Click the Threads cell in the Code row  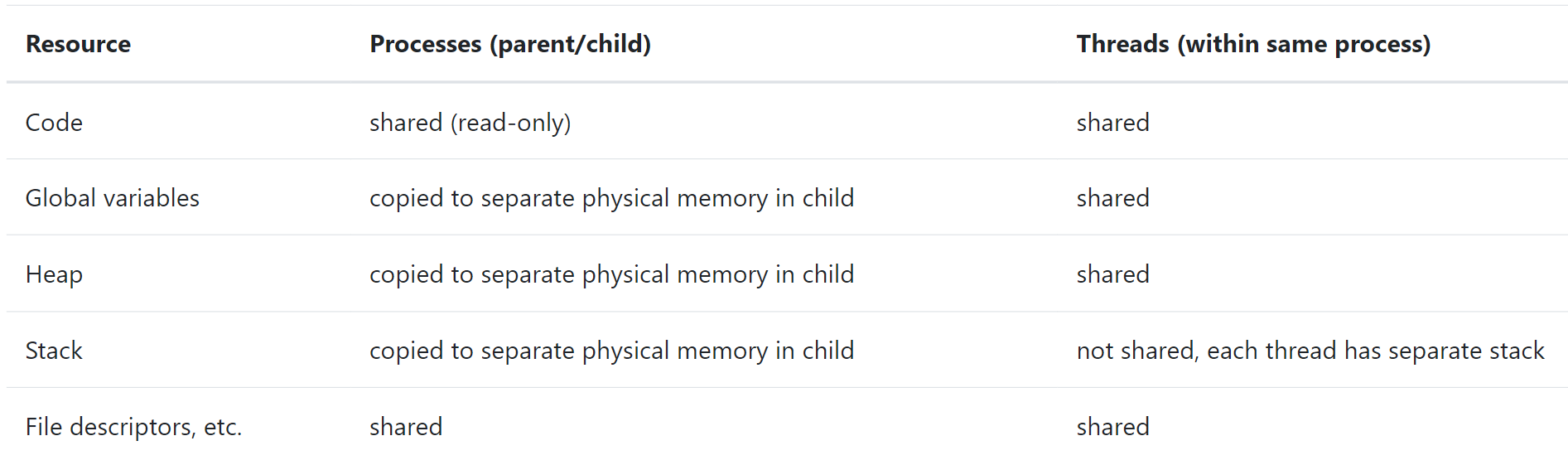(1112, 123)
